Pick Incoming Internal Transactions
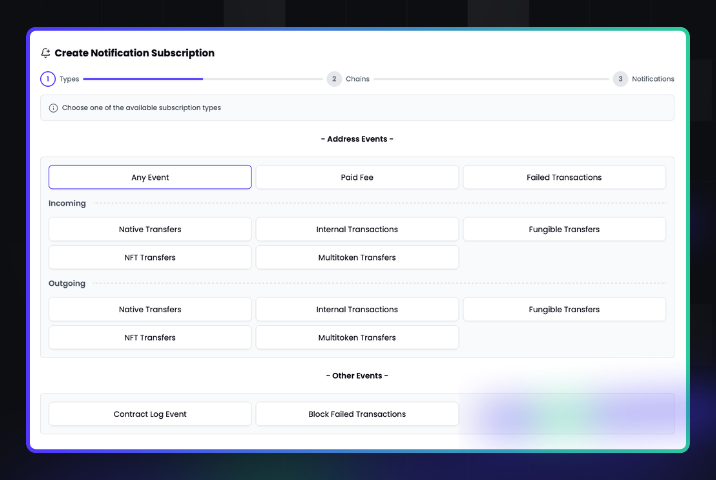 pyautogui.click(x=357, y=229)
